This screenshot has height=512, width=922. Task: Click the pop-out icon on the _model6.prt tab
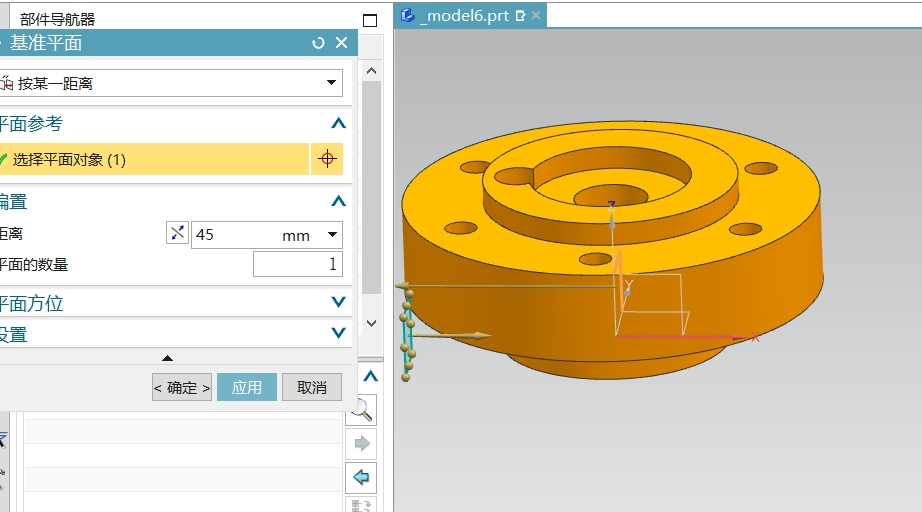click(x=520, y=16)
